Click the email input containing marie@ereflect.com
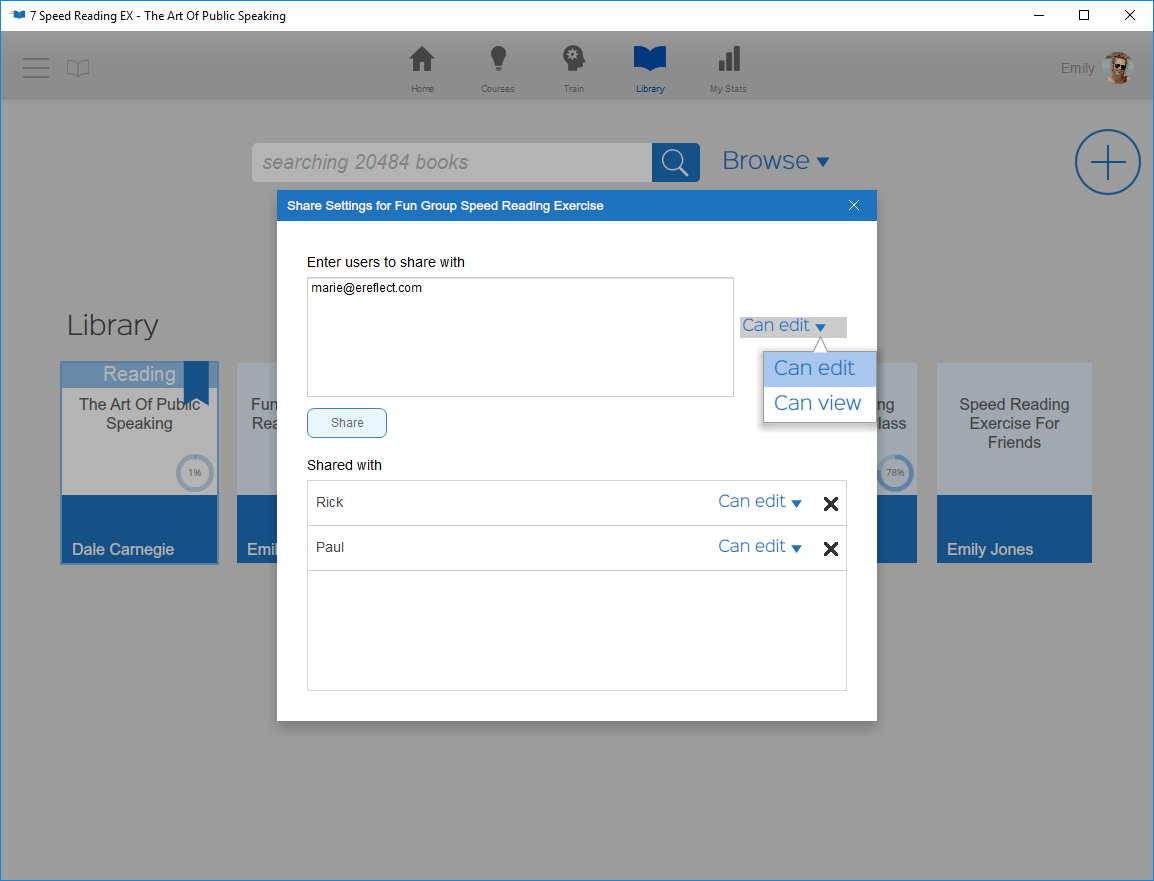The width and height of the screenshot is (1154, 881). coord(520,337)
